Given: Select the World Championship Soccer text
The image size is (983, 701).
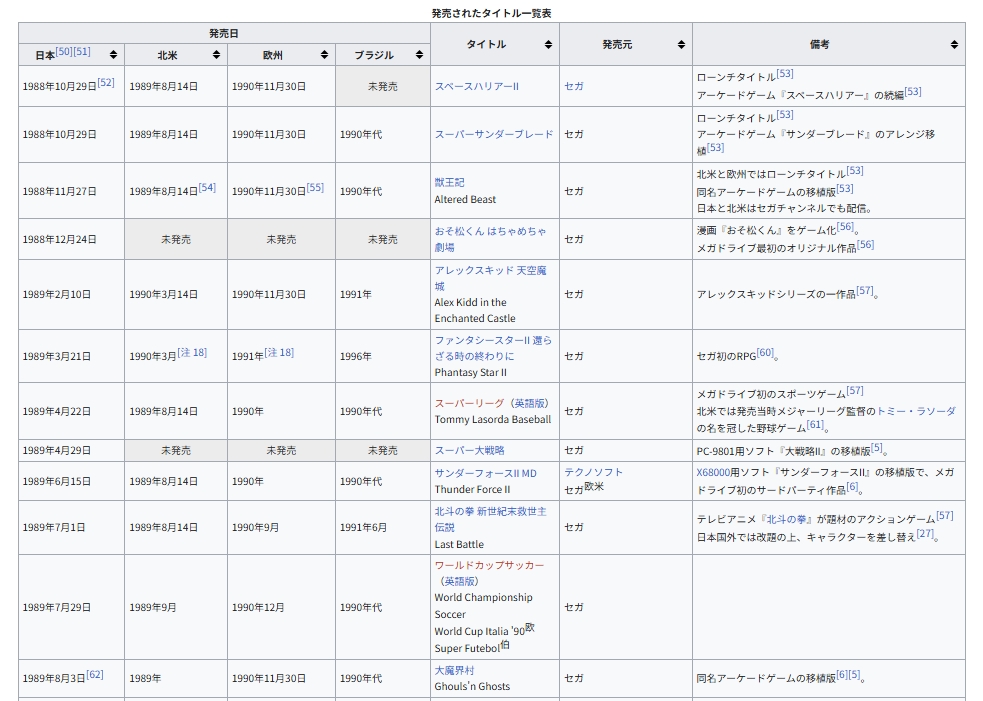Looking at the screenshot, I should [483, 606].
